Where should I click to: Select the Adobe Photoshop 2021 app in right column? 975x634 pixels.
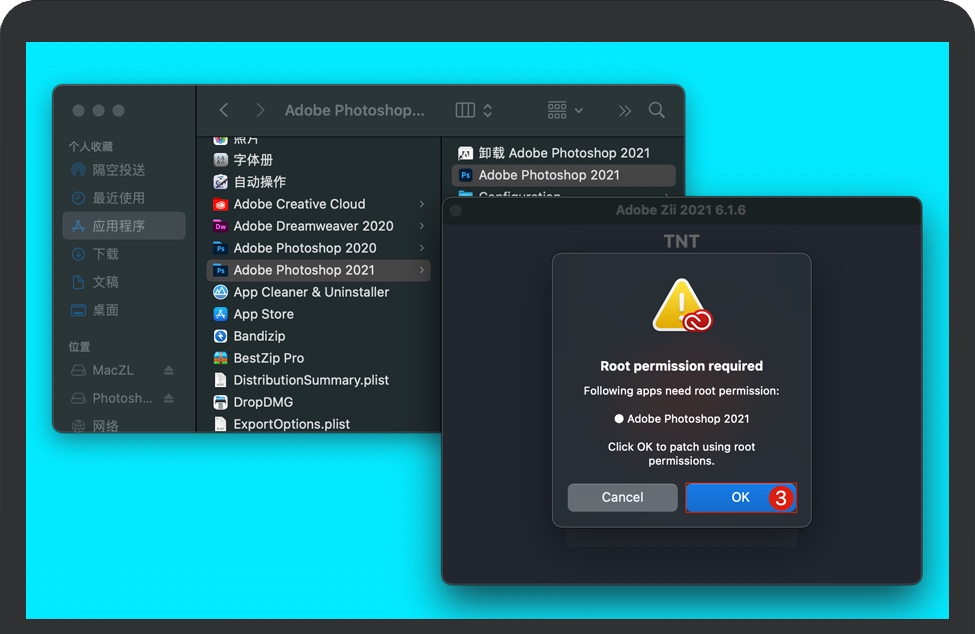pos(563,175)
